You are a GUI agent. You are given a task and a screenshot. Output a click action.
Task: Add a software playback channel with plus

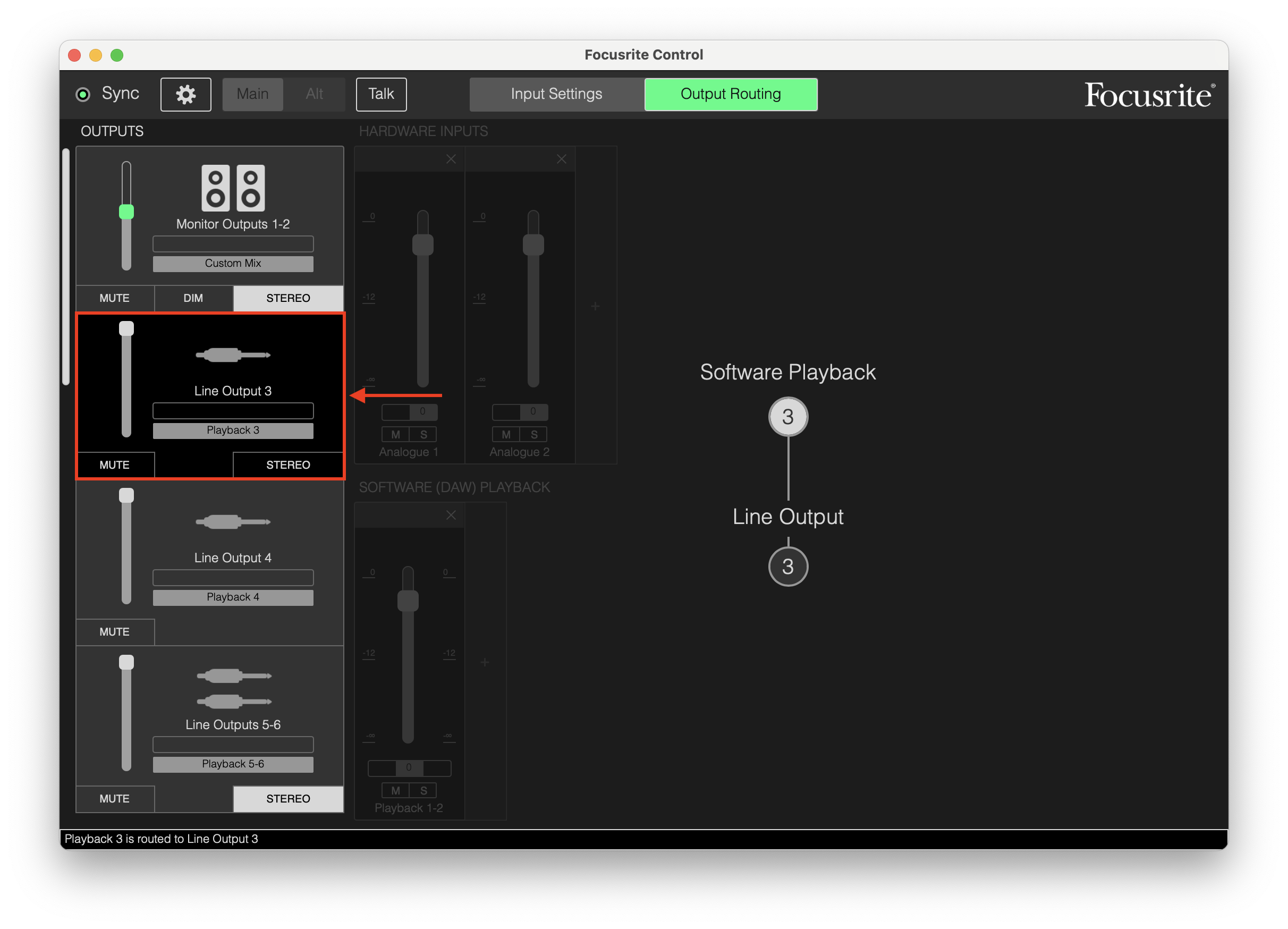tap(485, 662)
